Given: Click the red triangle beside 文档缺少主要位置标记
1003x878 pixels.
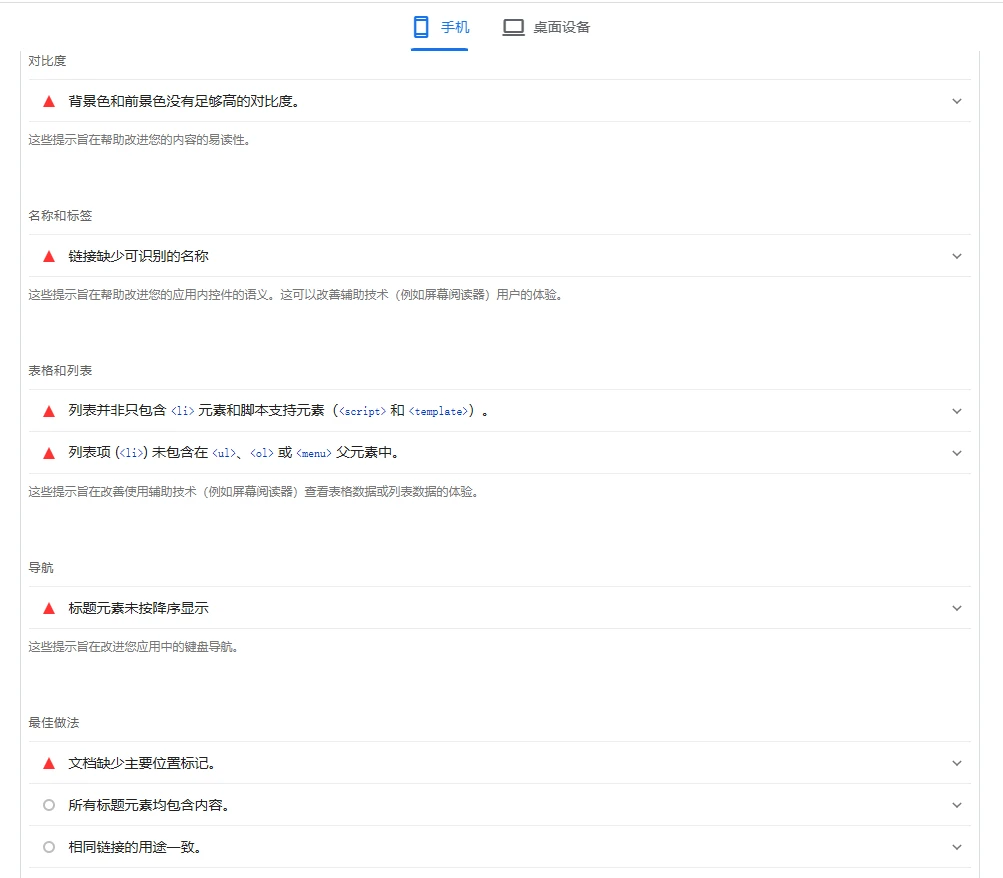Looking at the screenshot, I should (49, 763).
